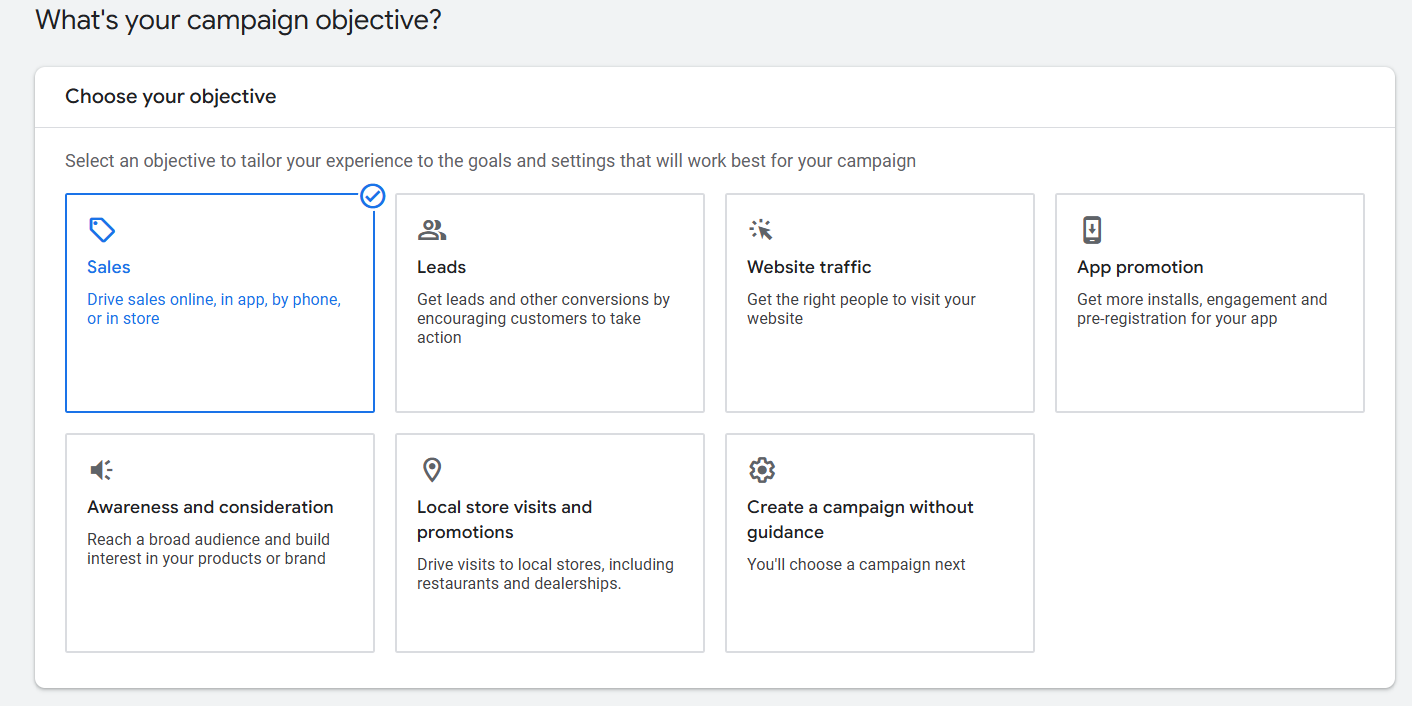The height and width of the screenshot is (706, 1412).
Task: Click "You'll choose a campaign next" text
Action: [x=856, y=564]
